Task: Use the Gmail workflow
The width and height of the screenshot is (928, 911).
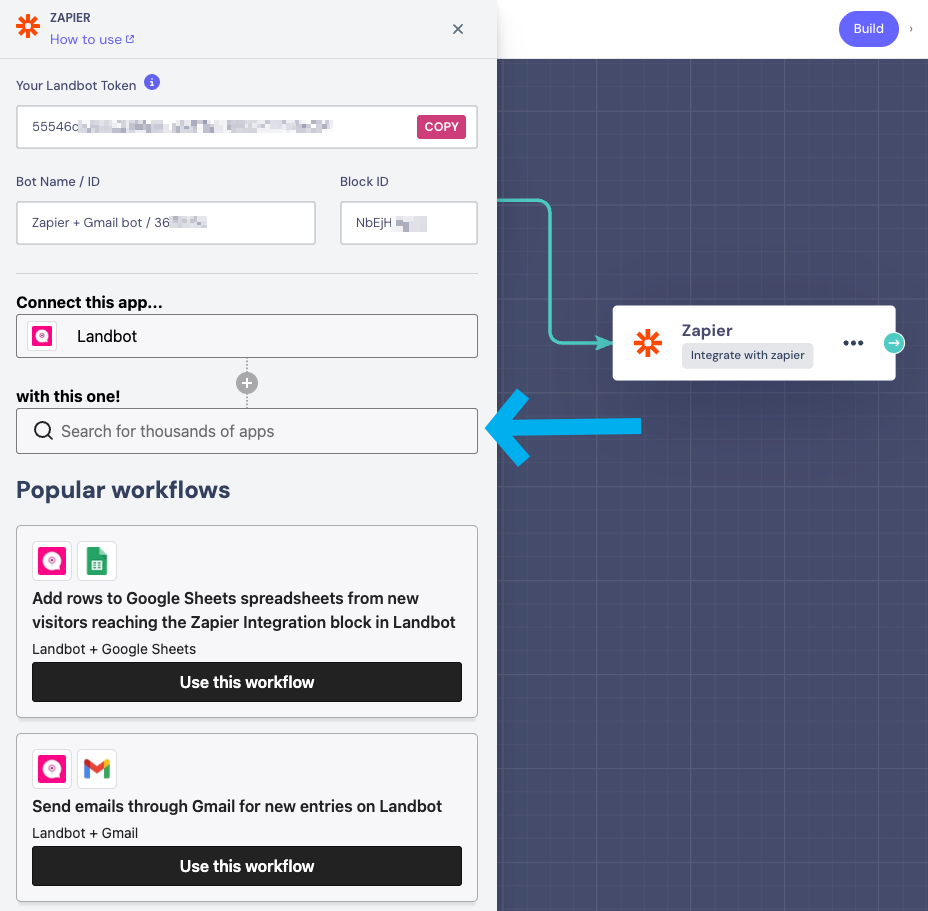Action: [x=247, y=866]
